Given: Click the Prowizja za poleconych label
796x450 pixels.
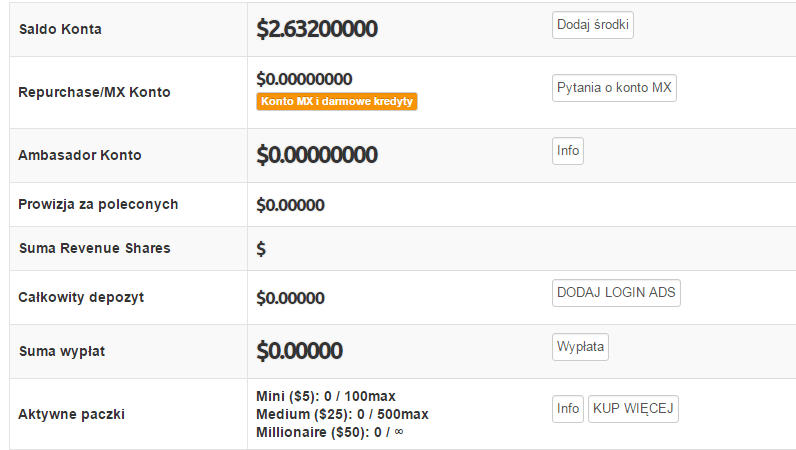Looking at the screenshot, I should click(98, 204).
